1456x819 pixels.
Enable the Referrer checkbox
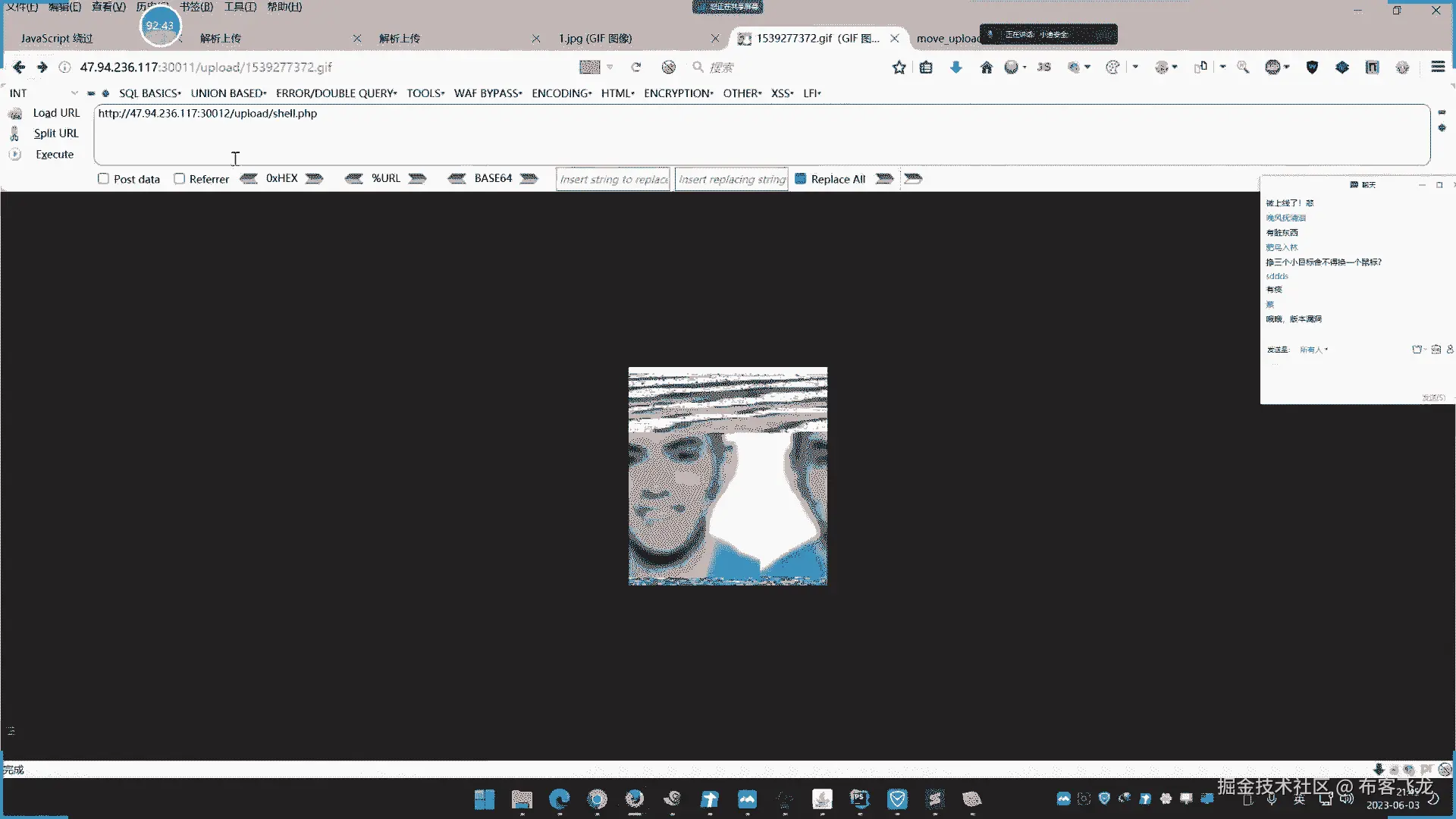coord(179,179)
